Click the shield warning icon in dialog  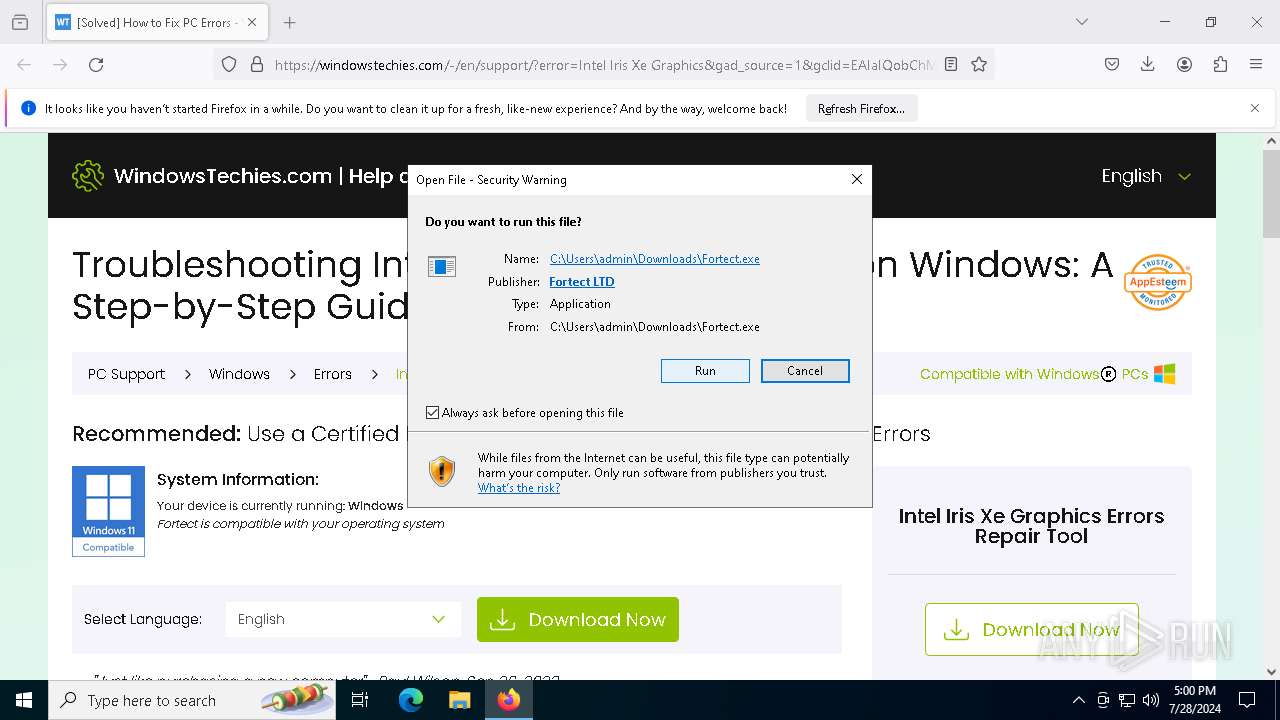[442, 471]
